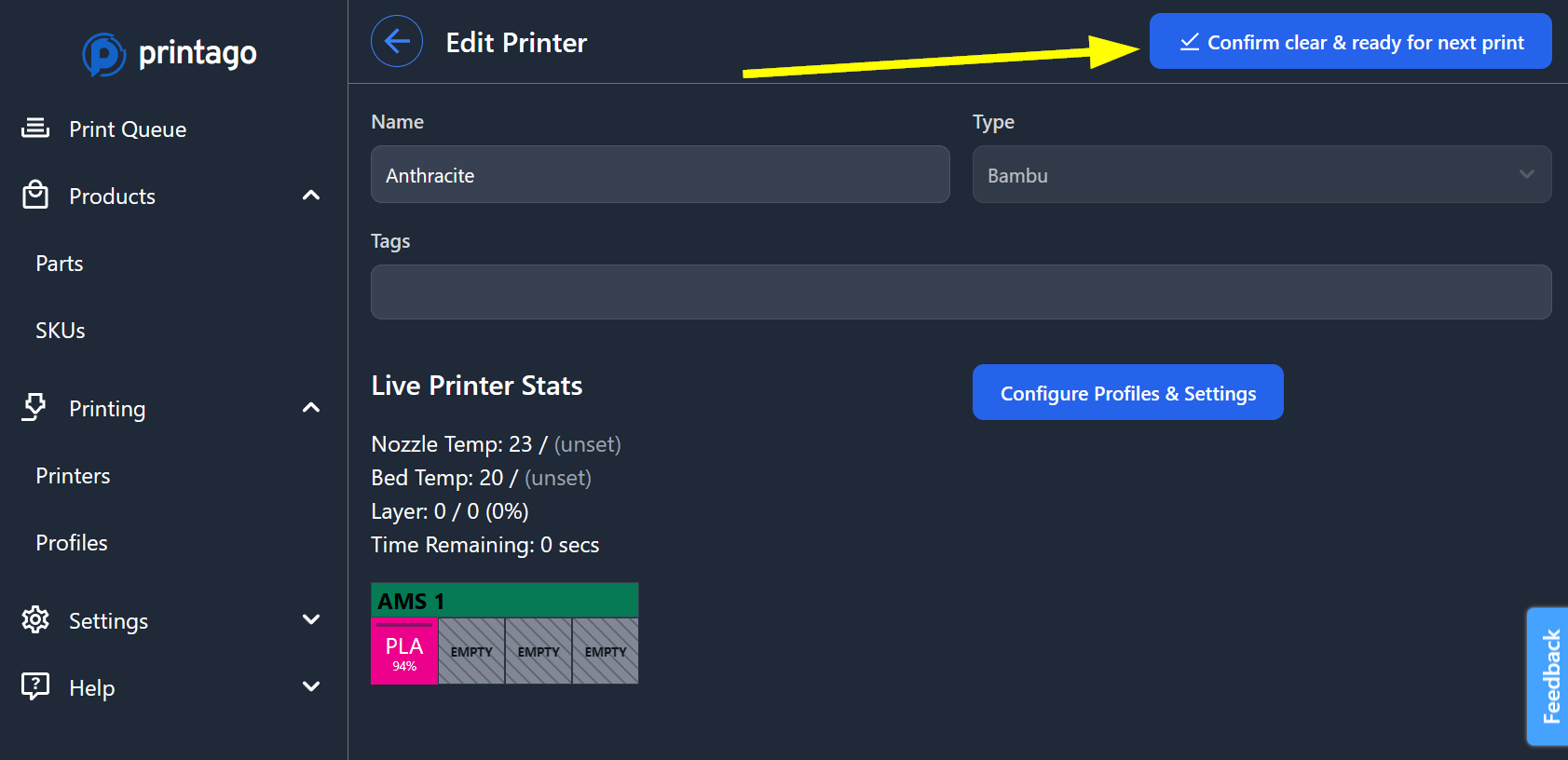Image resolution: width=1568 pixels, height=760 pixels.
Task: Select the pink PLA 94% AMS slot
Action: click(x=404, y=651)
